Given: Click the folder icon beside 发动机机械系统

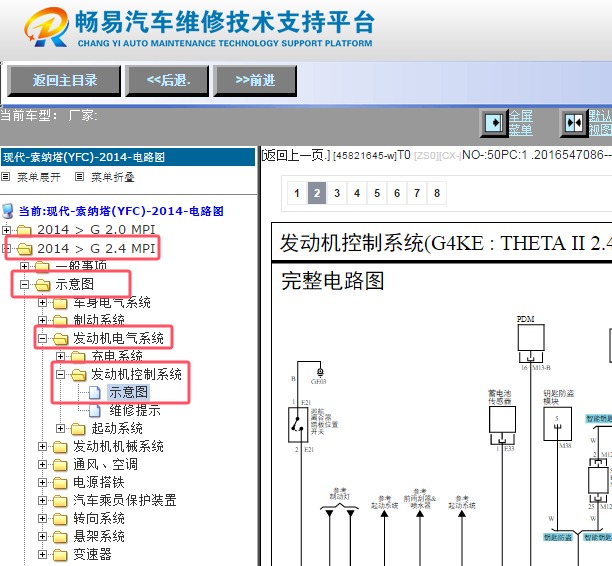Looking at the screenshot, I should pos(60,447).
